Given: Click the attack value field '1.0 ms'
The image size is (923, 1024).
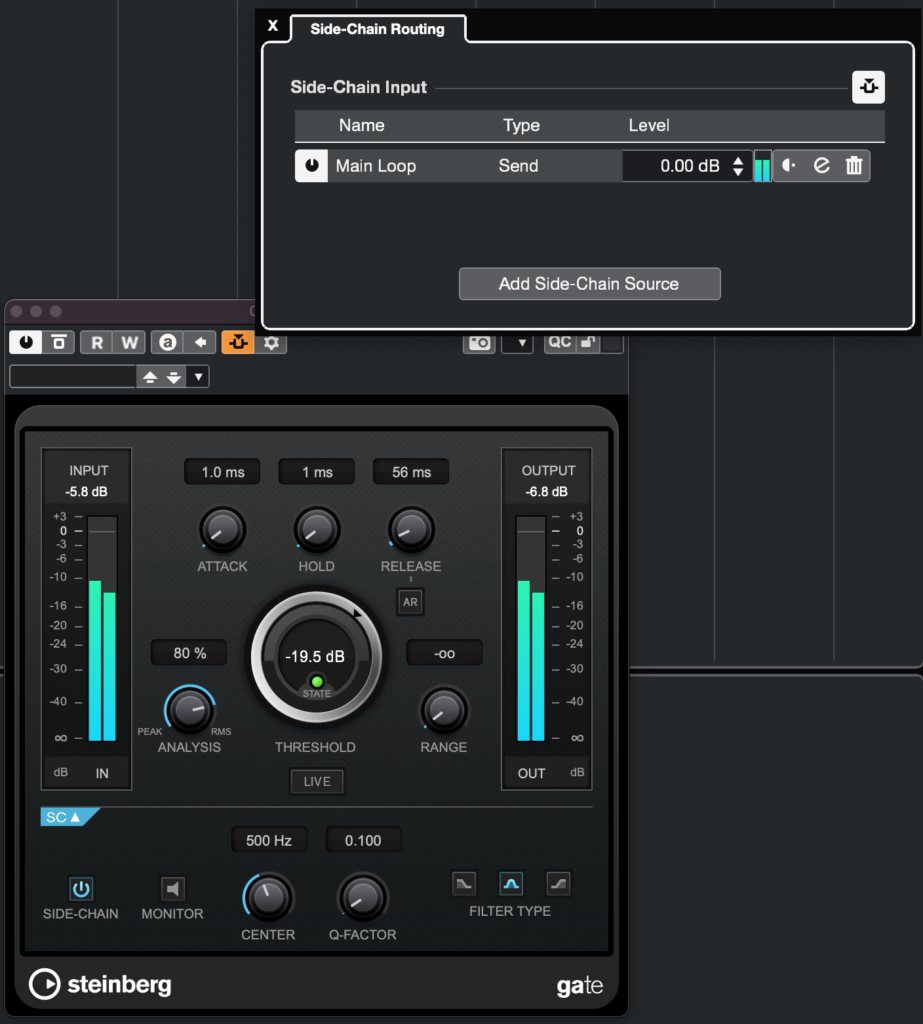Looking at the screenshot, I should coord(223,472).
